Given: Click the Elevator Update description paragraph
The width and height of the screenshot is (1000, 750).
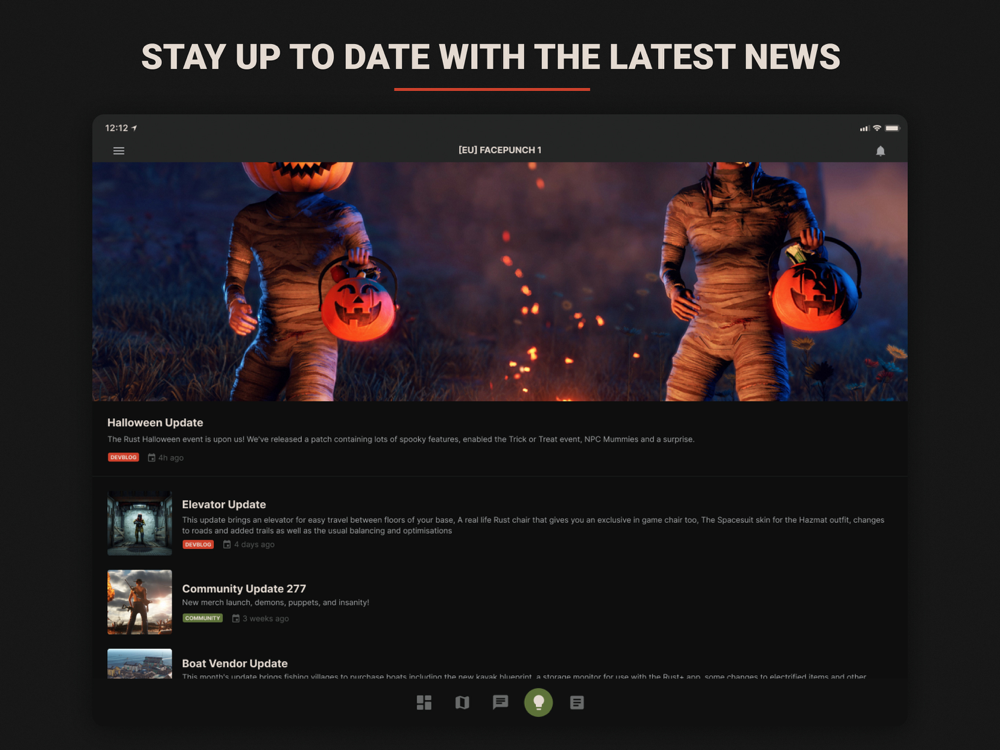Looking at the screenshot, I should [x=533, y=525].
